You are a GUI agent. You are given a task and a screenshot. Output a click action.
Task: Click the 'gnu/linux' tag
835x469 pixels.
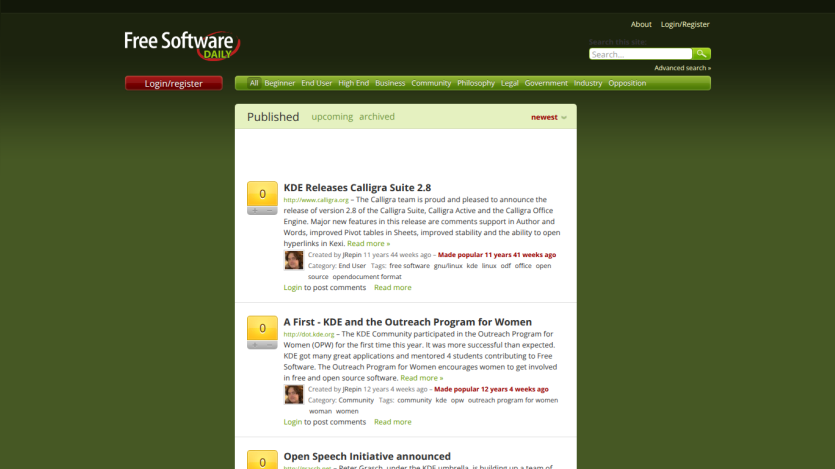click(x=448, y=266)
